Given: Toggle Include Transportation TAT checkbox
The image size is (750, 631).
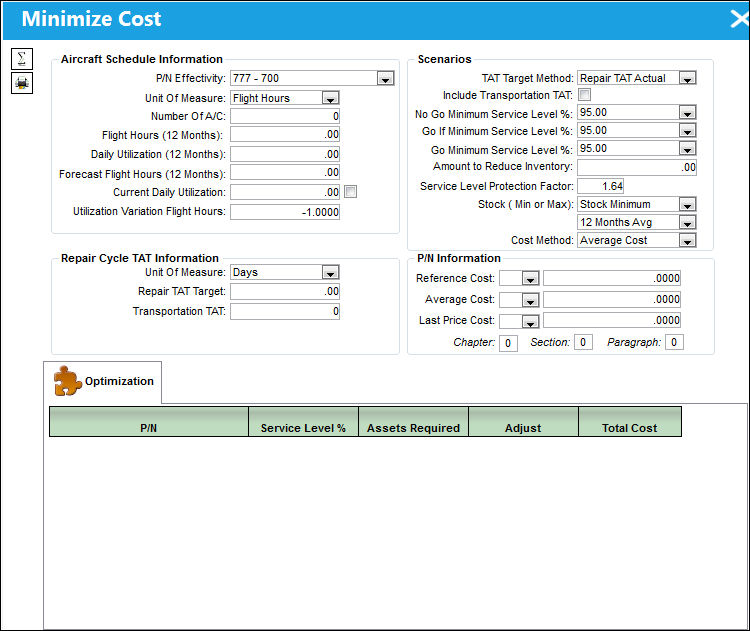Looking at the screenshot, I should click(584, 95).
